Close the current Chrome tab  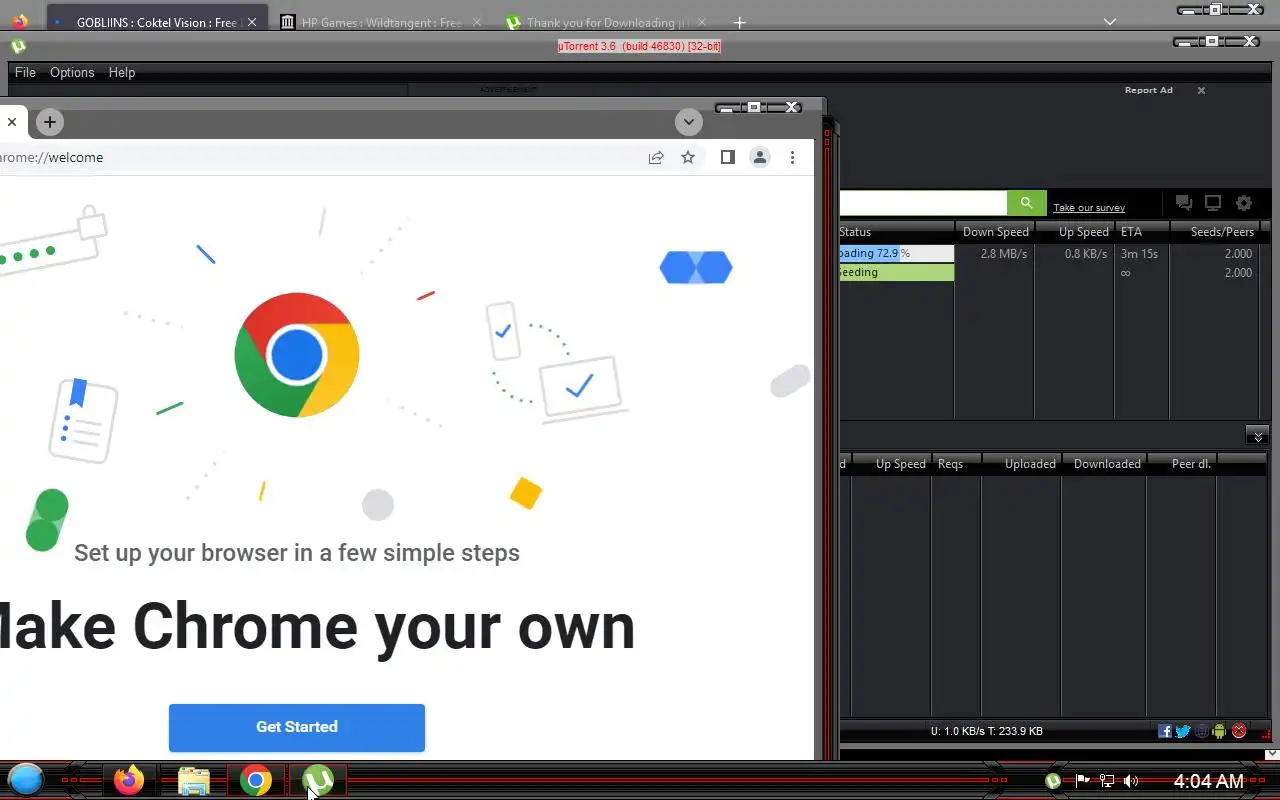tap(12, 122)
